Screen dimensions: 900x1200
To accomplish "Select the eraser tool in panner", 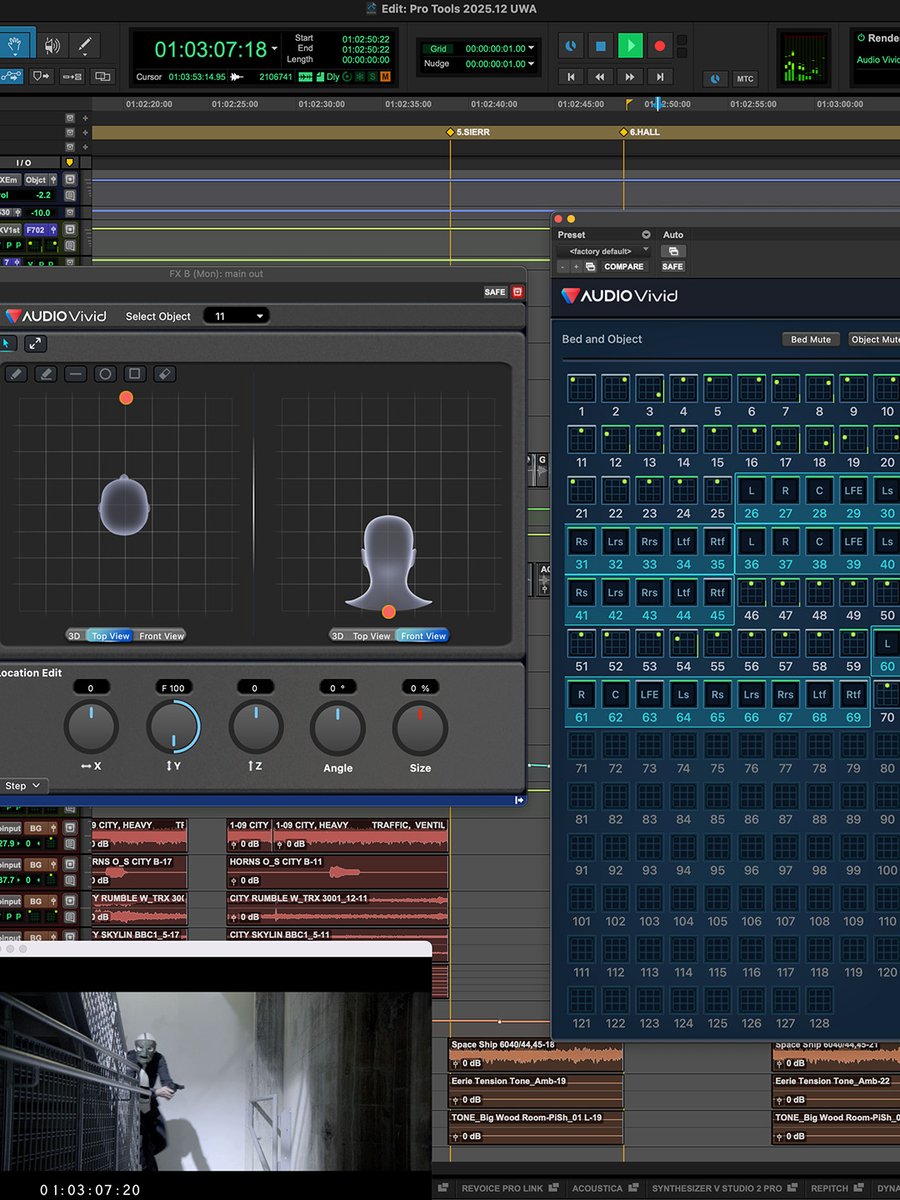I will point(165,374).
